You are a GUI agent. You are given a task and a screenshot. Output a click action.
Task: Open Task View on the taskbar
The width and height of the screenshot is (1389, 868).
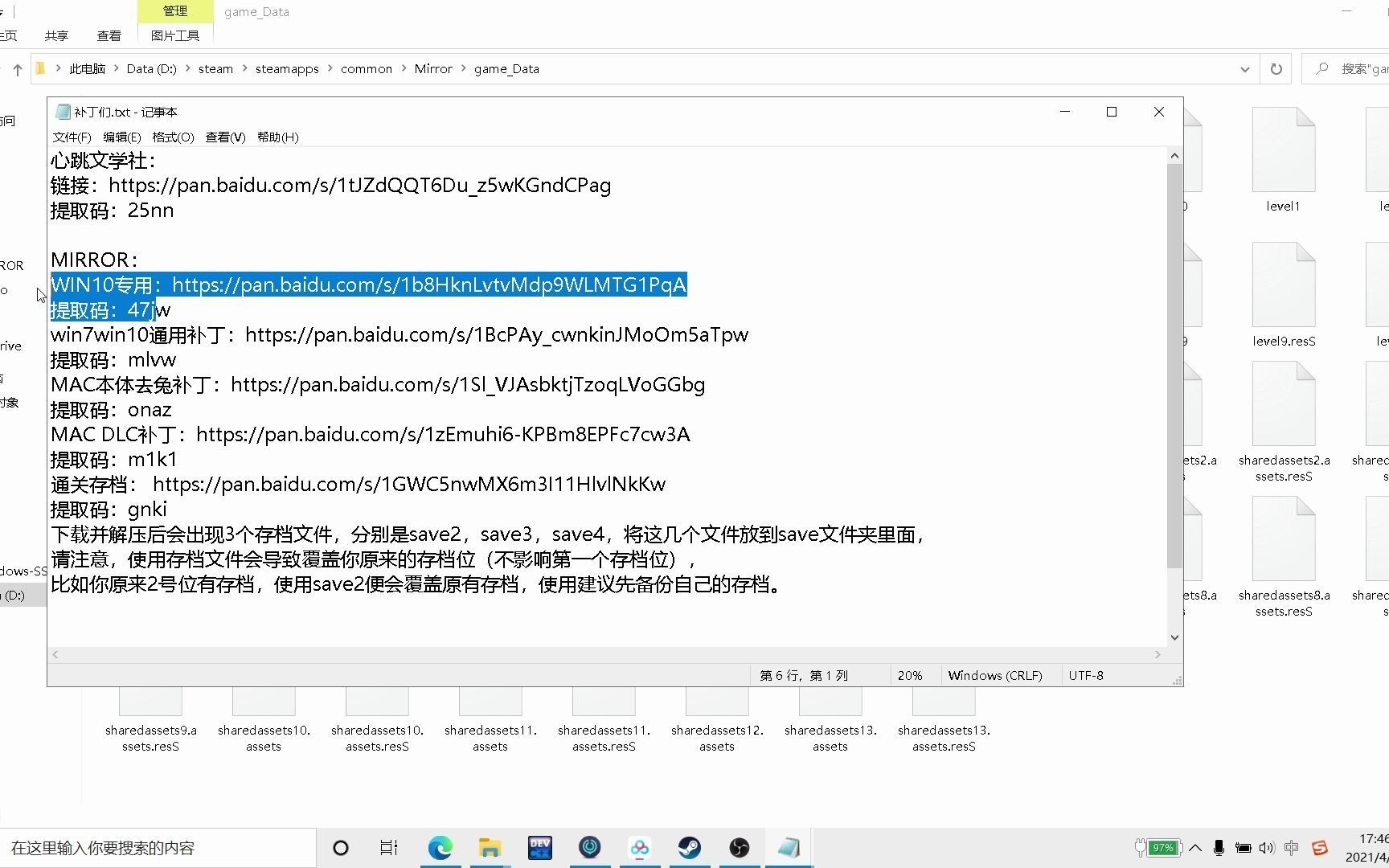pos(389,848)
